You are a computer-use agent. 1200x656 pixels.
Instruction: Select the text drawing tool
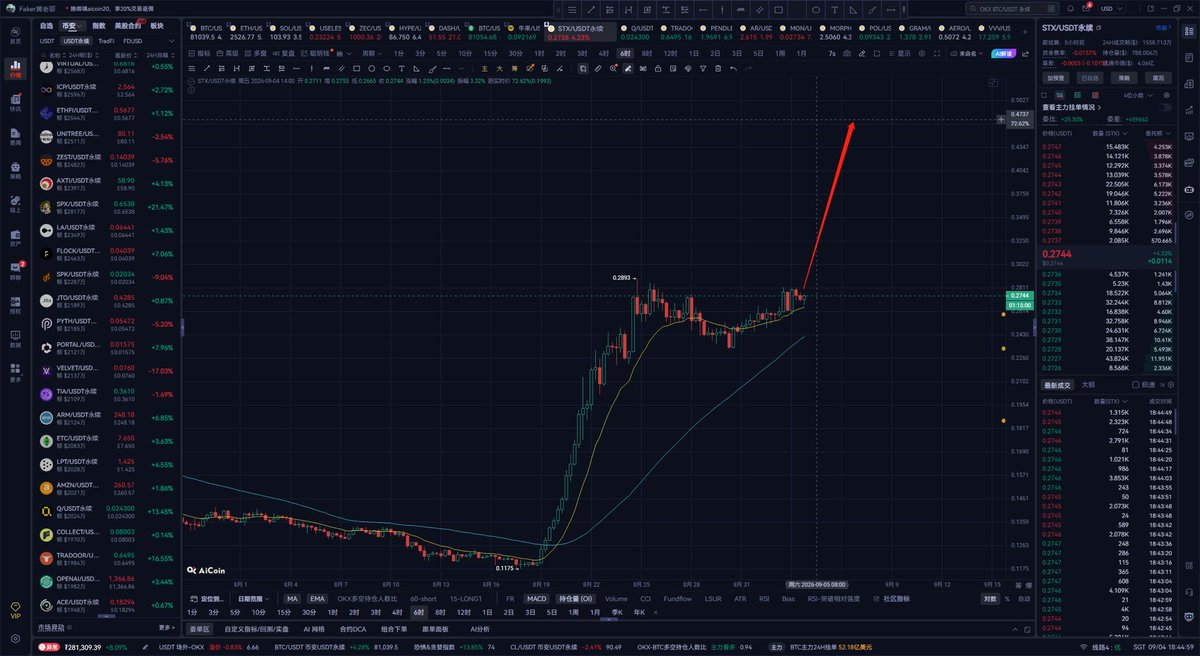click(401, 68)
